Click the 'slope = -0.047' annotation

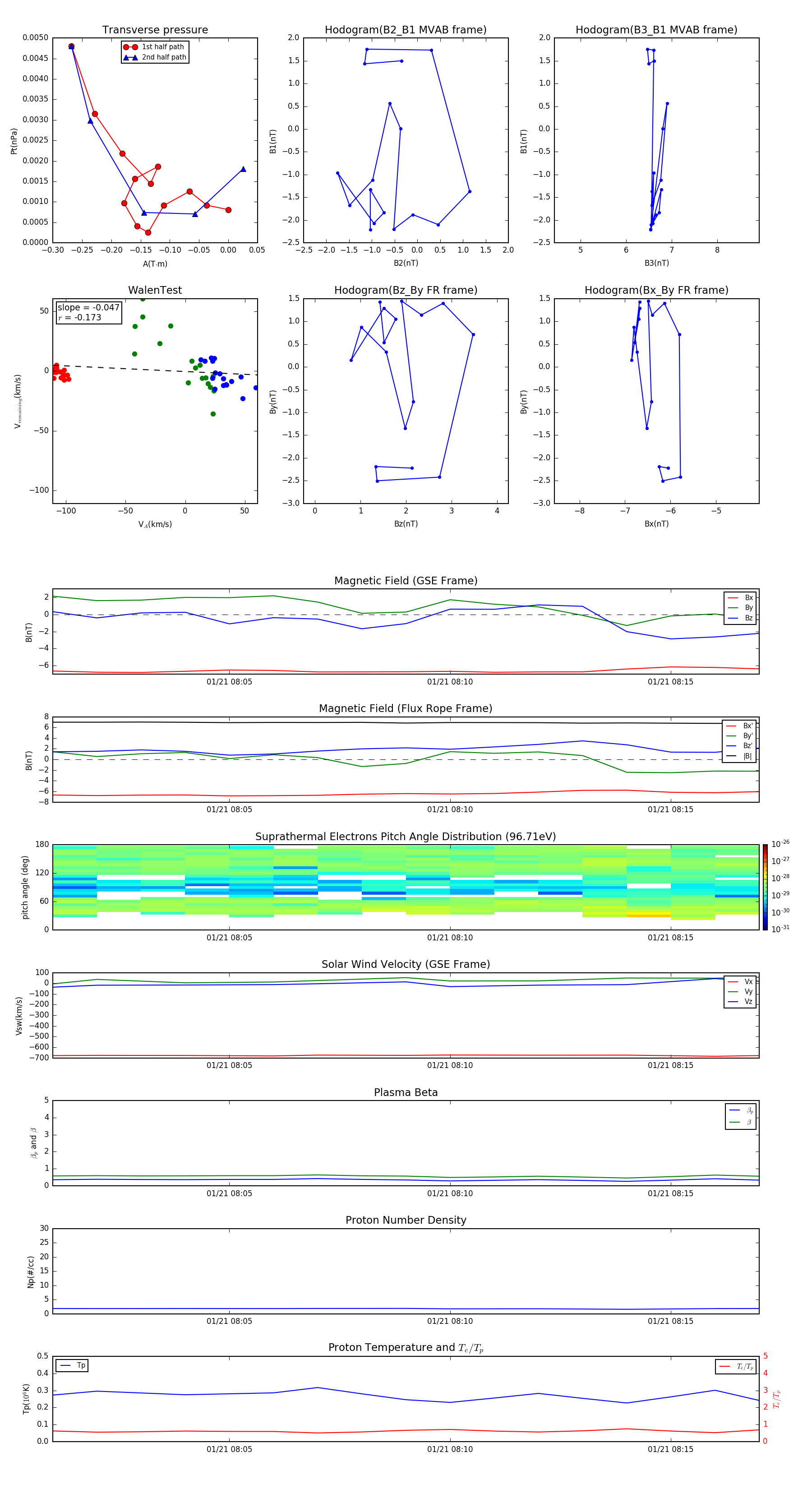pos(88,308)
